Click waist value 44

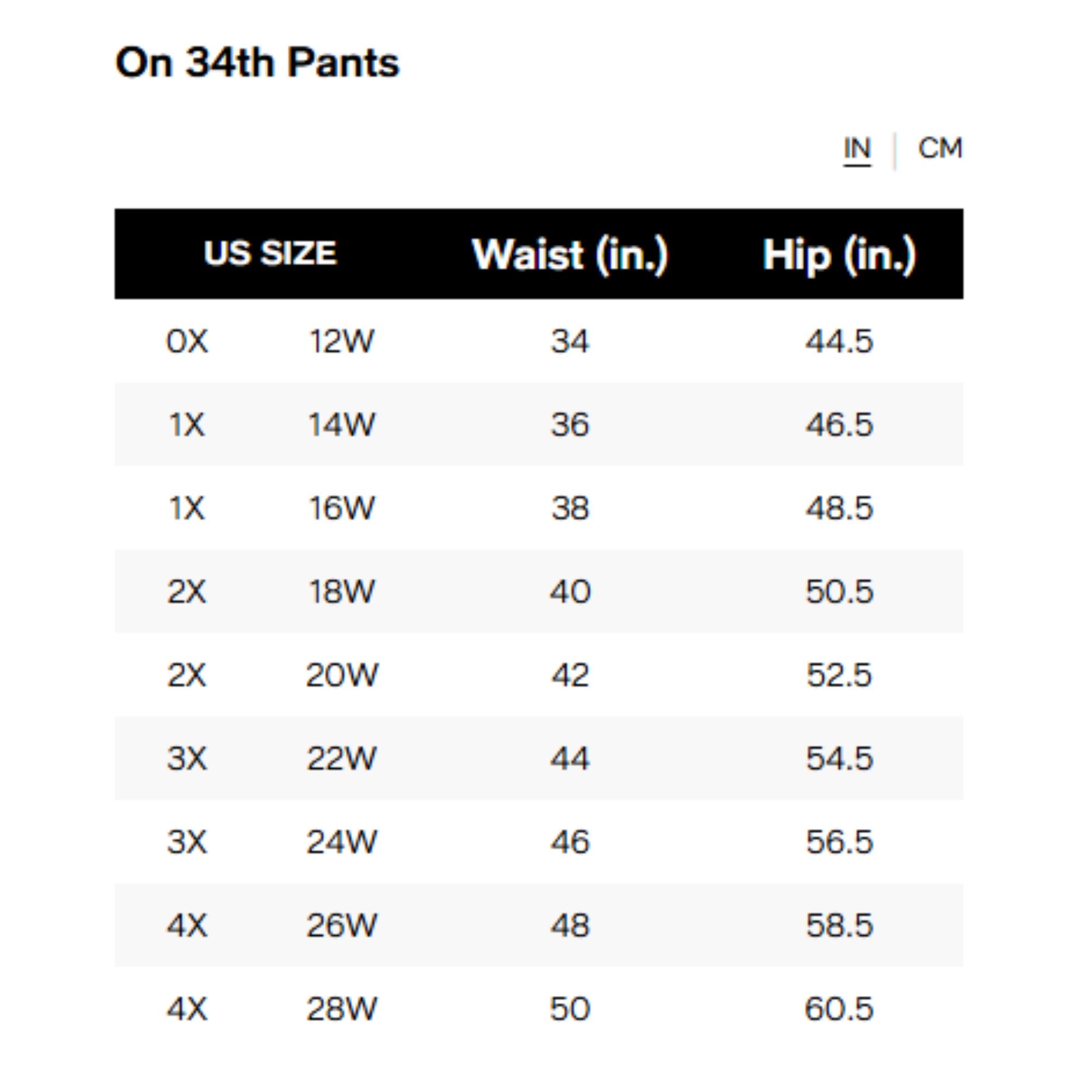(x=569, y=758)
